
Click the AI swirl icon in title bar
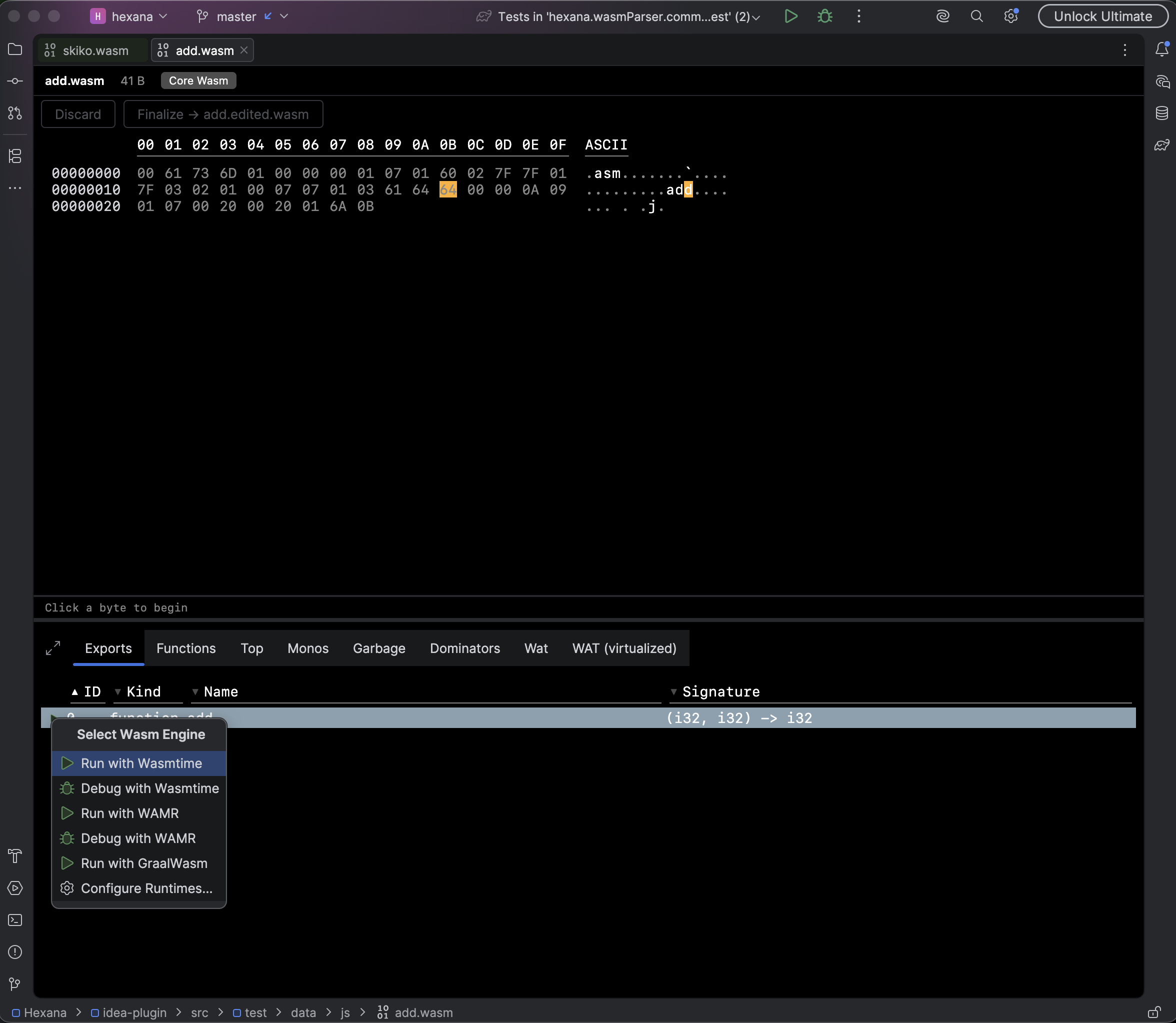click(943, 16)
